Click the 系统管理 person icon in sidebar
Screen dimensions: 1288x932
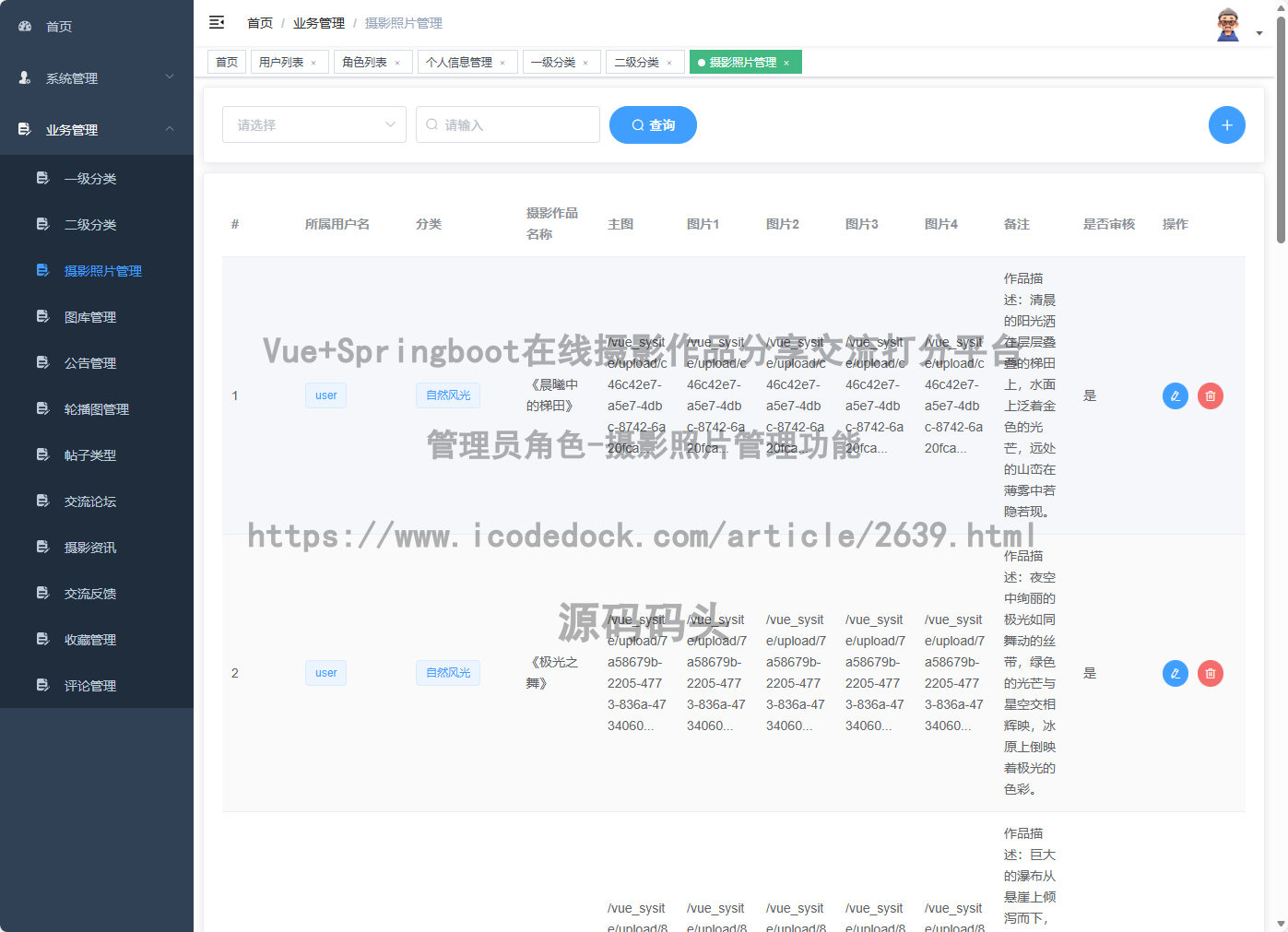click(x=23, y=78)
